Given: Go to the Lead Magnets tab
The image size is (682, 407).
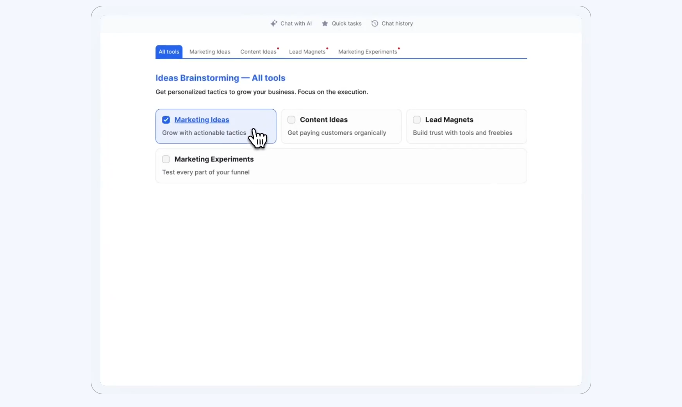Looking at the screenshot, I should pos(307,51).
